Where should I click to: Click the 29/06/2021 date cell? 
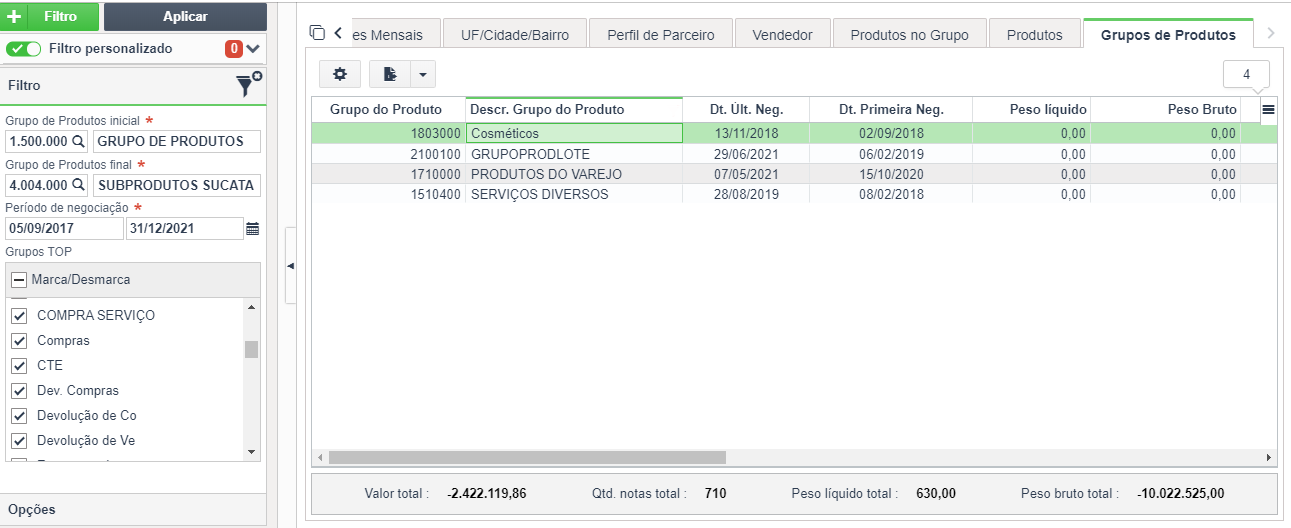(x=746, y=154)
